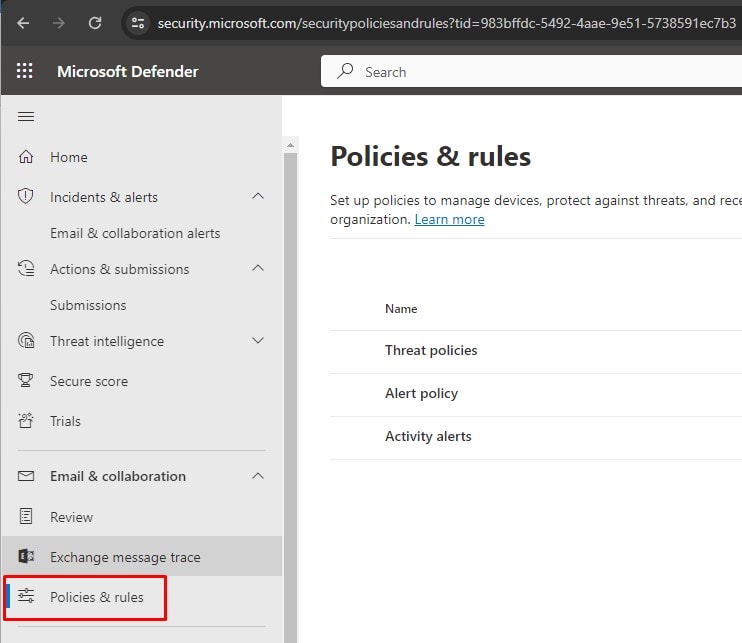Sort by Name column header
This screenshot has height=643, width=742.
[x=401, y=309]
